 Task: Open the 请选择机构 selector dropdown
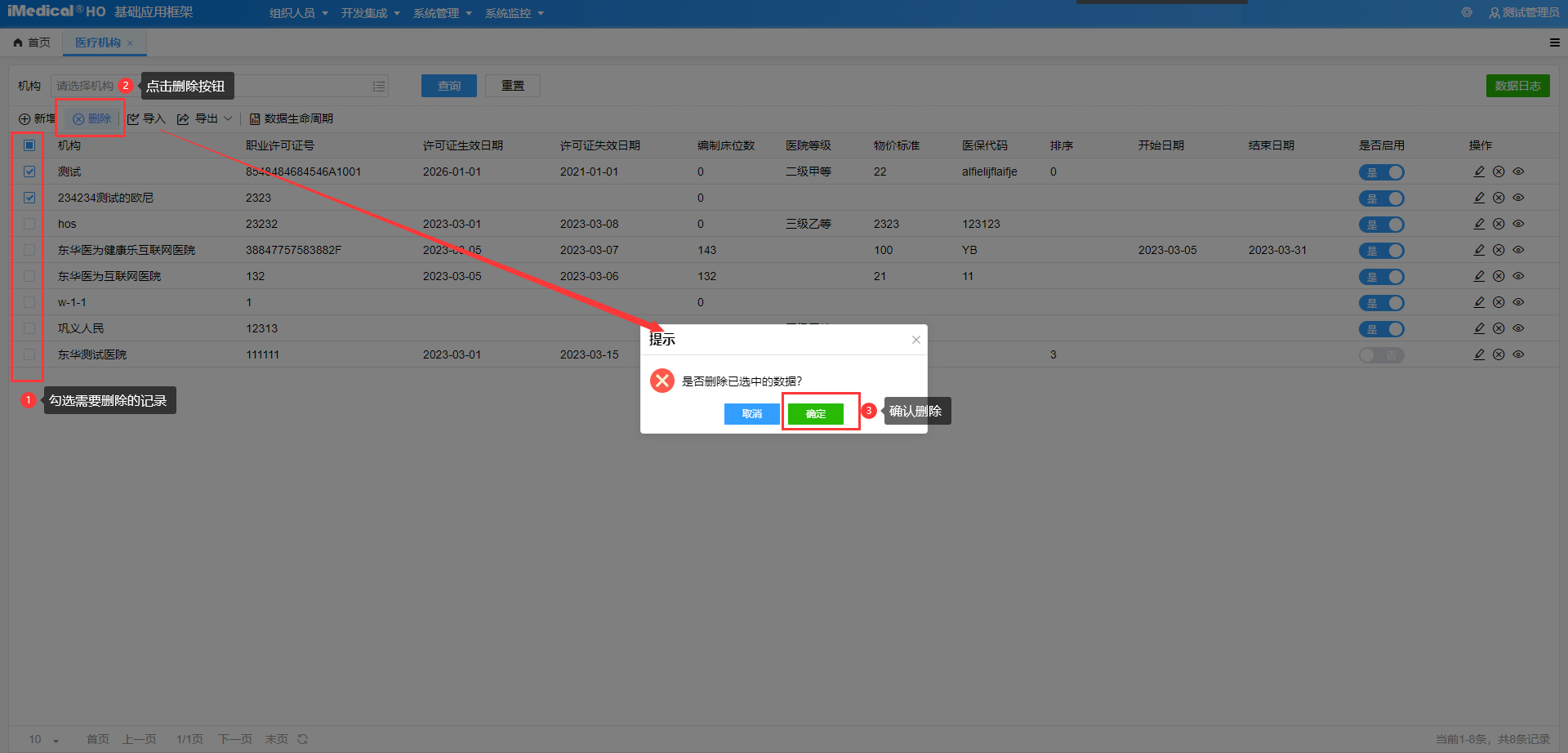(379, 86)
